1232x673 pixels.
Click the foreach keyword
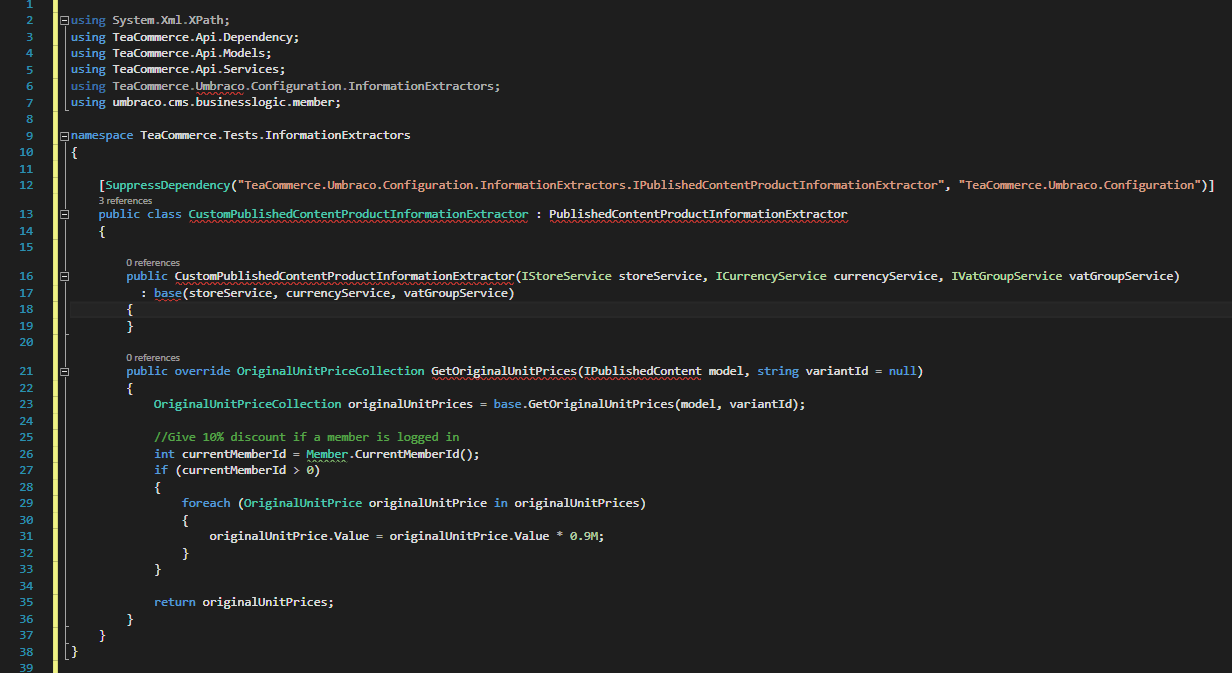206,503
